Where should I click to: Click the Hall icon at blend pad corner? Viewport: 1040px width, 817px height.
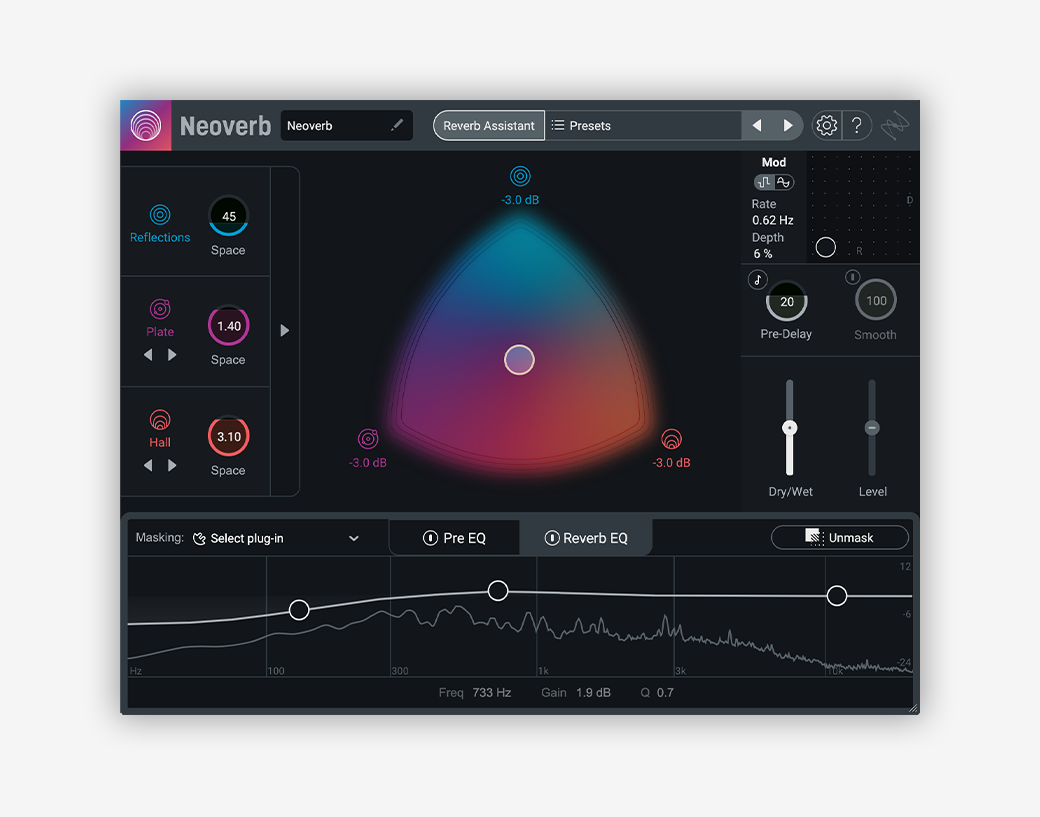pyautogui.click(x=671, y=439)
